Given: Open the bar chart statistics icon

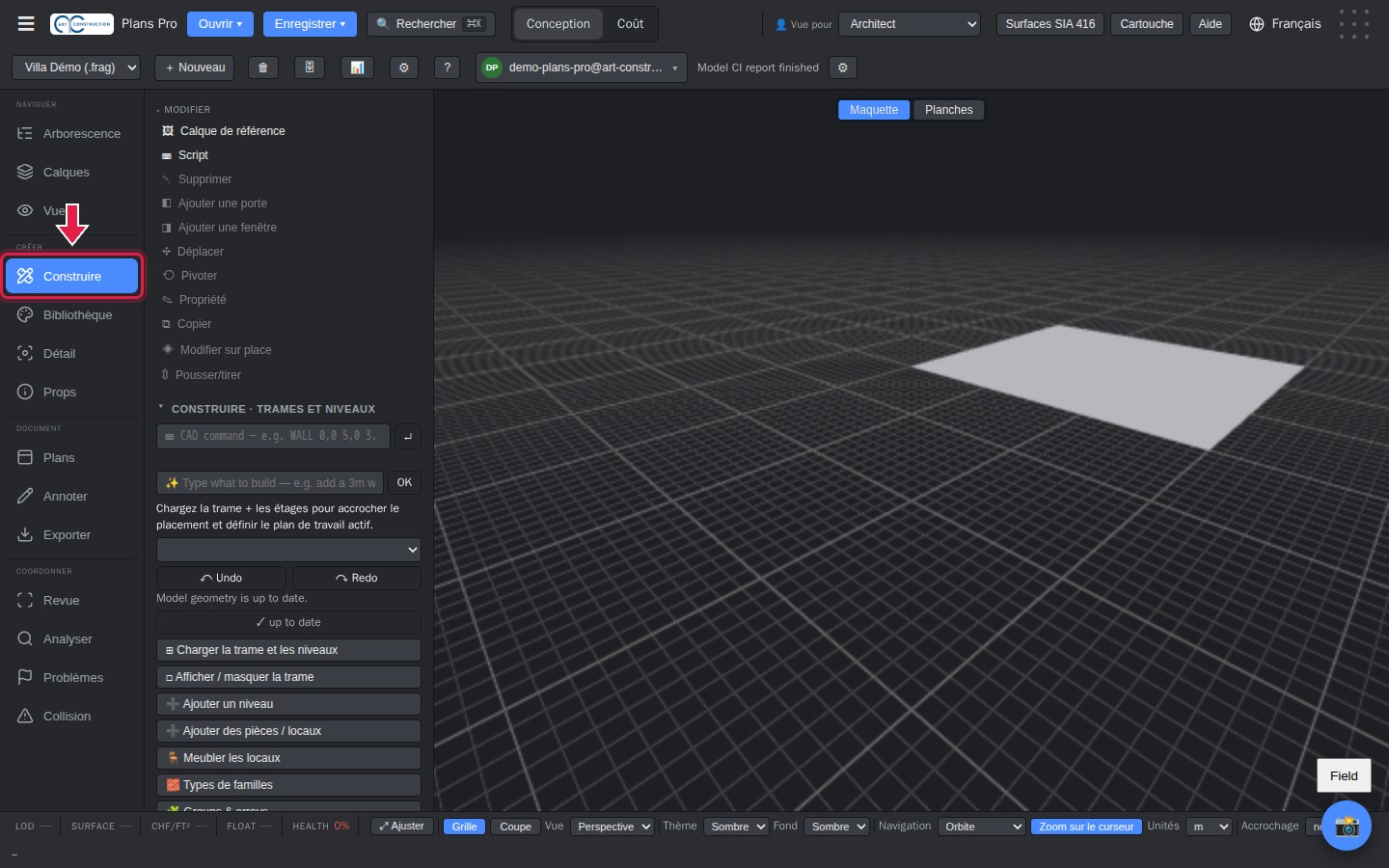Looking at the screenshot, I should click(x=357, y=68).
